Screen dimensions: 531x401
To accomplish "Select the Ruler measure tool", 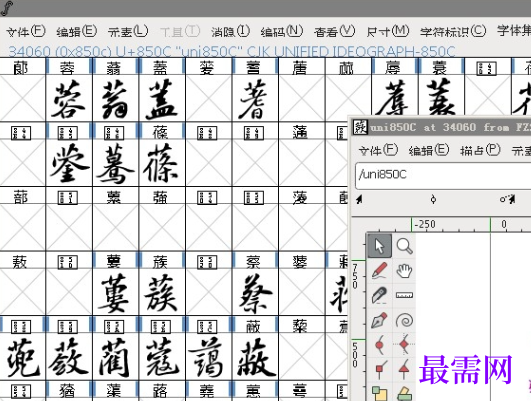I will (x=404, y=295).
